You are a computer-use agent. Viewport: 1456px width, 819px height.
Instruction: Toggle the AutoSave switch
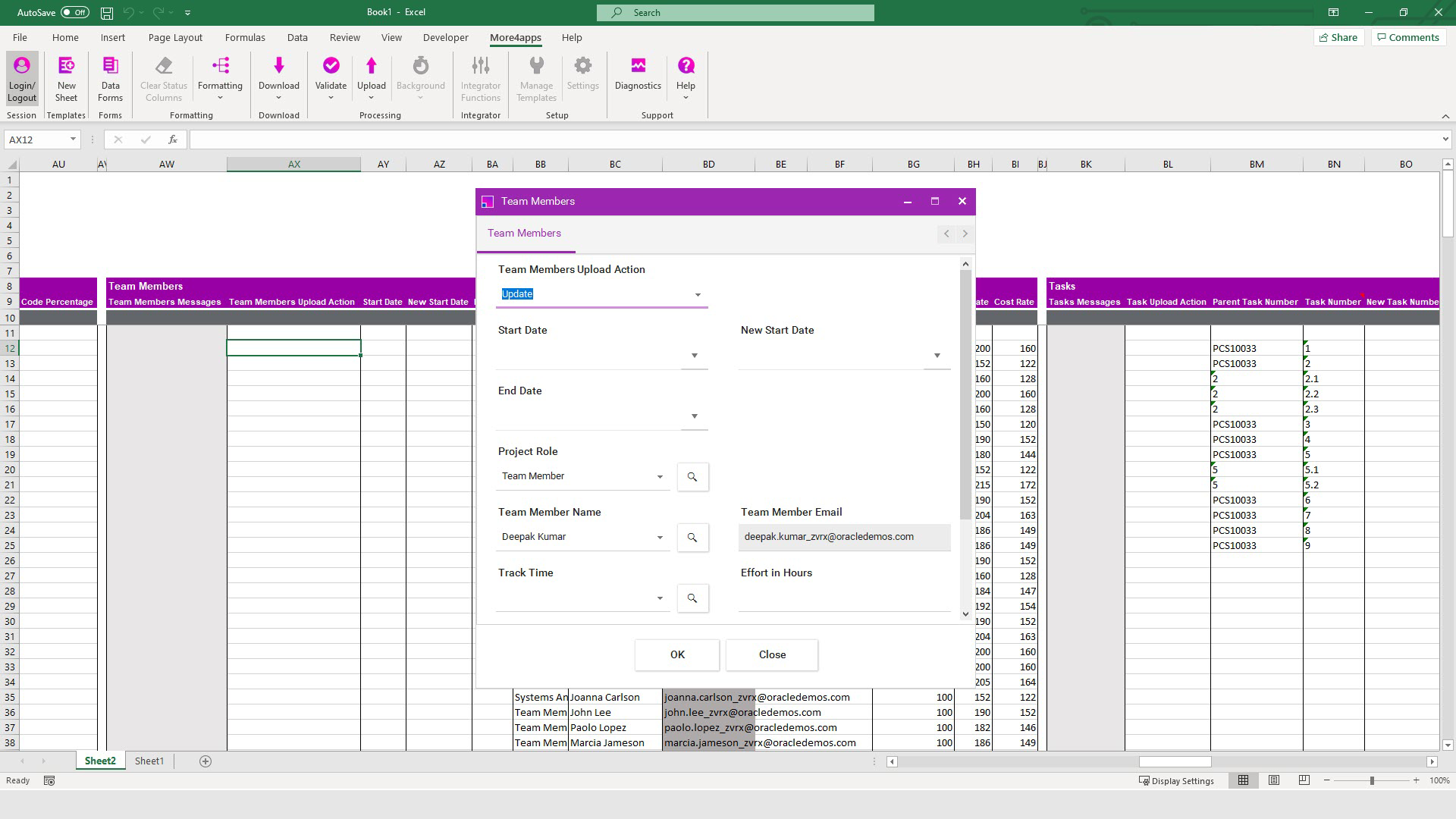coord(74,12)
